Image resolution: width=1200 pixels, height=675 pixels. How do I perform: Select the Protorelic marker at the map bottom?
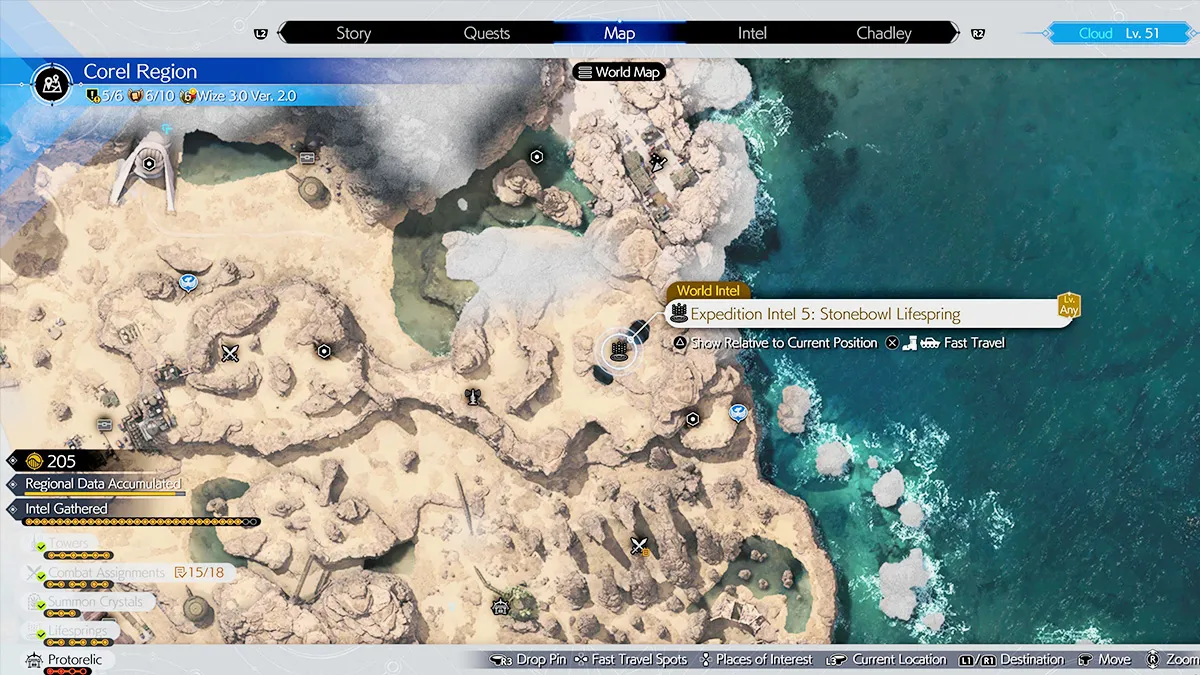pyautogui.click(x=500, y=606)
